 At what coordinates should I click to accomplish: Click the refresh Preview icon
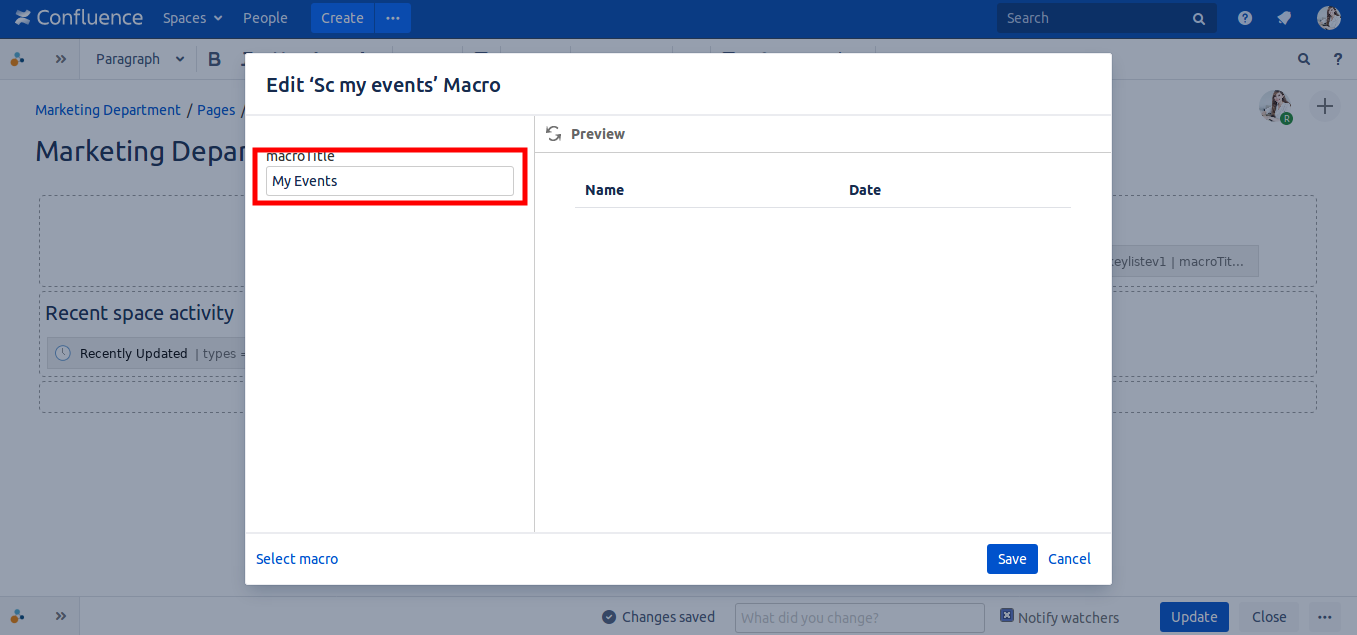pos(553,134)
